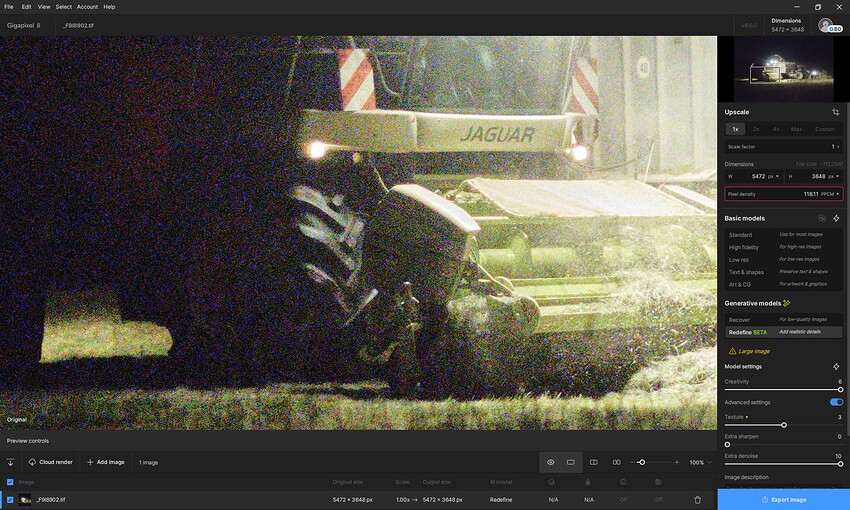Open the 100% zoom level dropdown

click(x=700, y=462)
